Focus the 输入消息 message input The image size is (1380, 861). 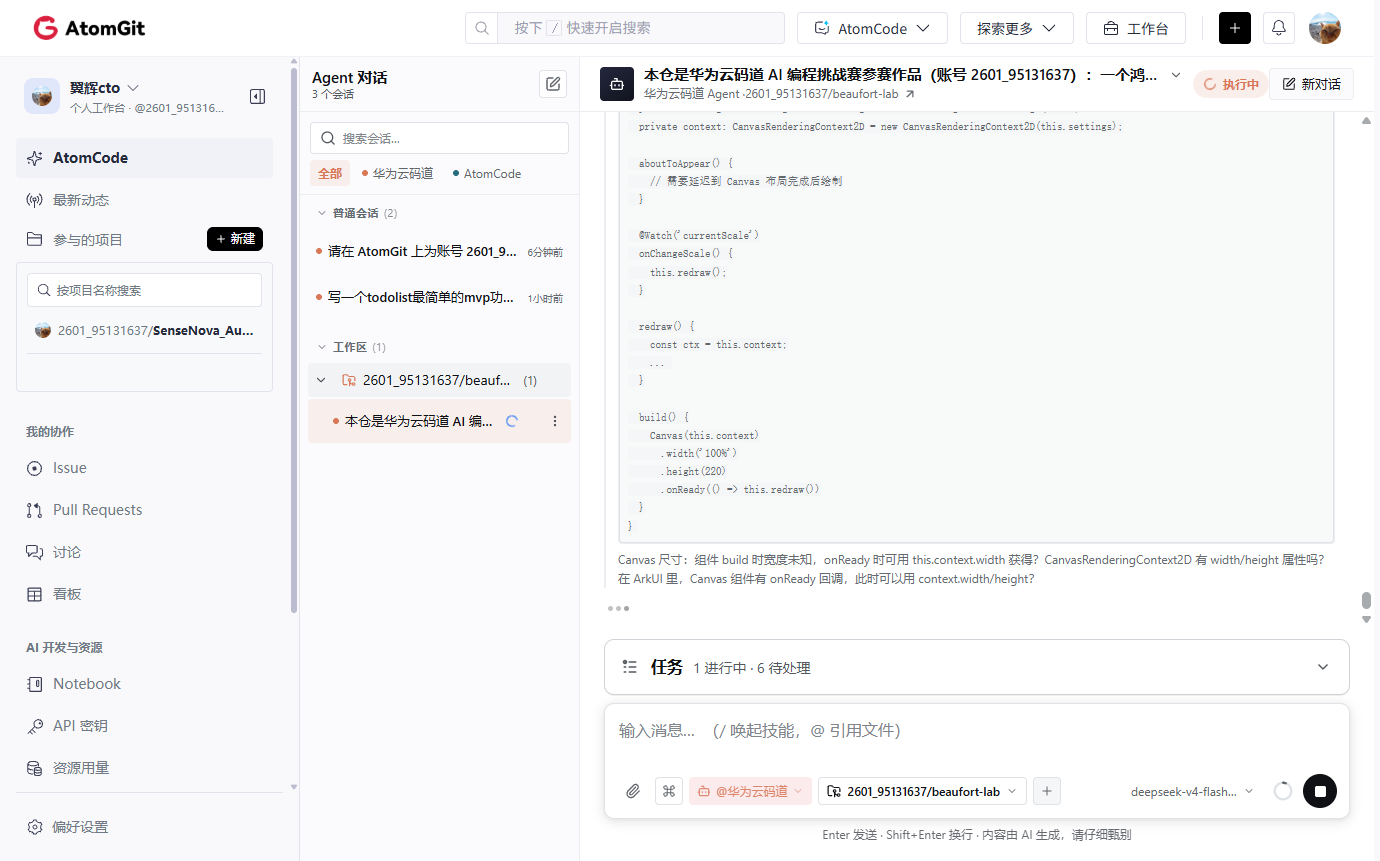[x=976, y=731]
